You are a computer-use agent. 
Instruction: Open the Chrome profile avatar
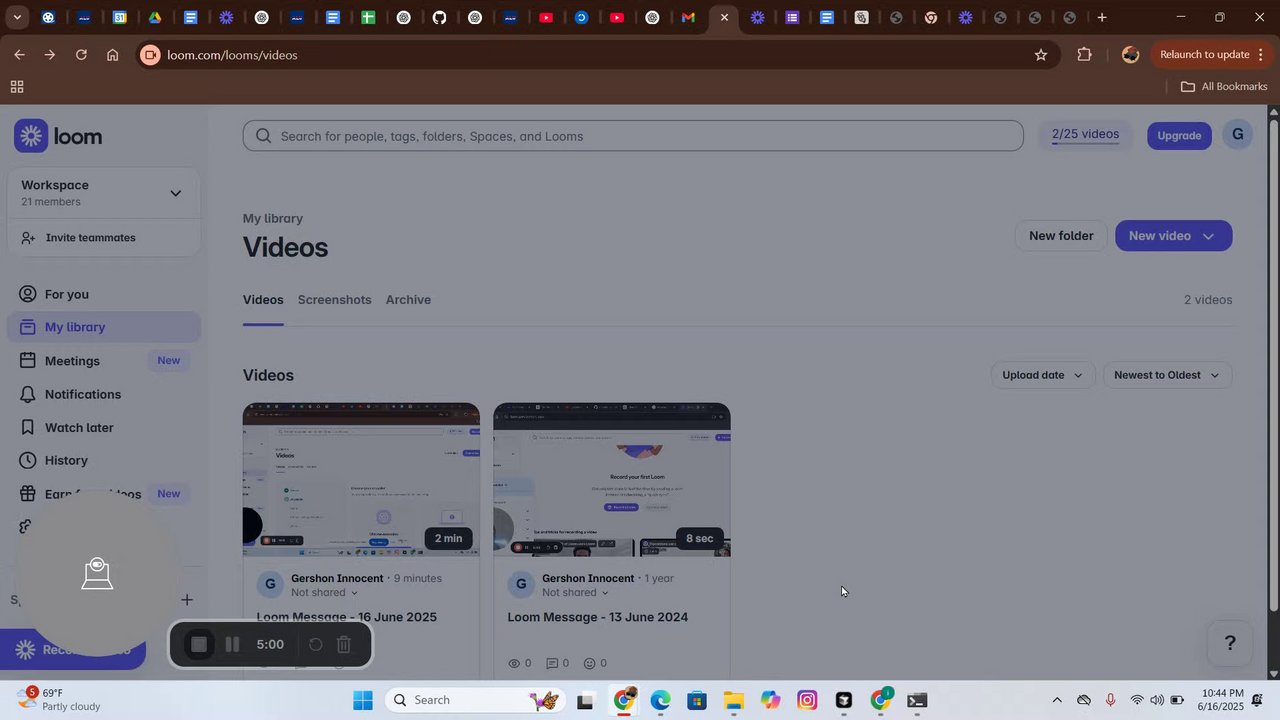[x=1131, y=55]
